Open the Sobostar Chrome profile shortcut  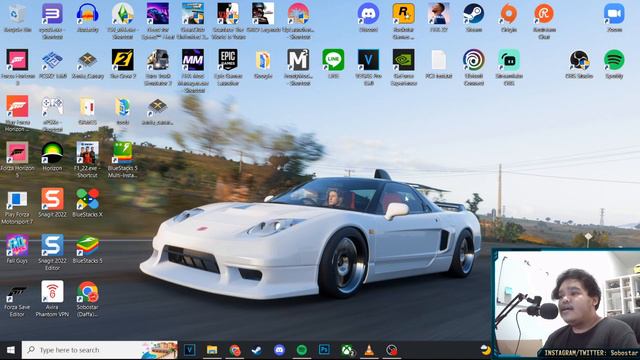[87, 298]
